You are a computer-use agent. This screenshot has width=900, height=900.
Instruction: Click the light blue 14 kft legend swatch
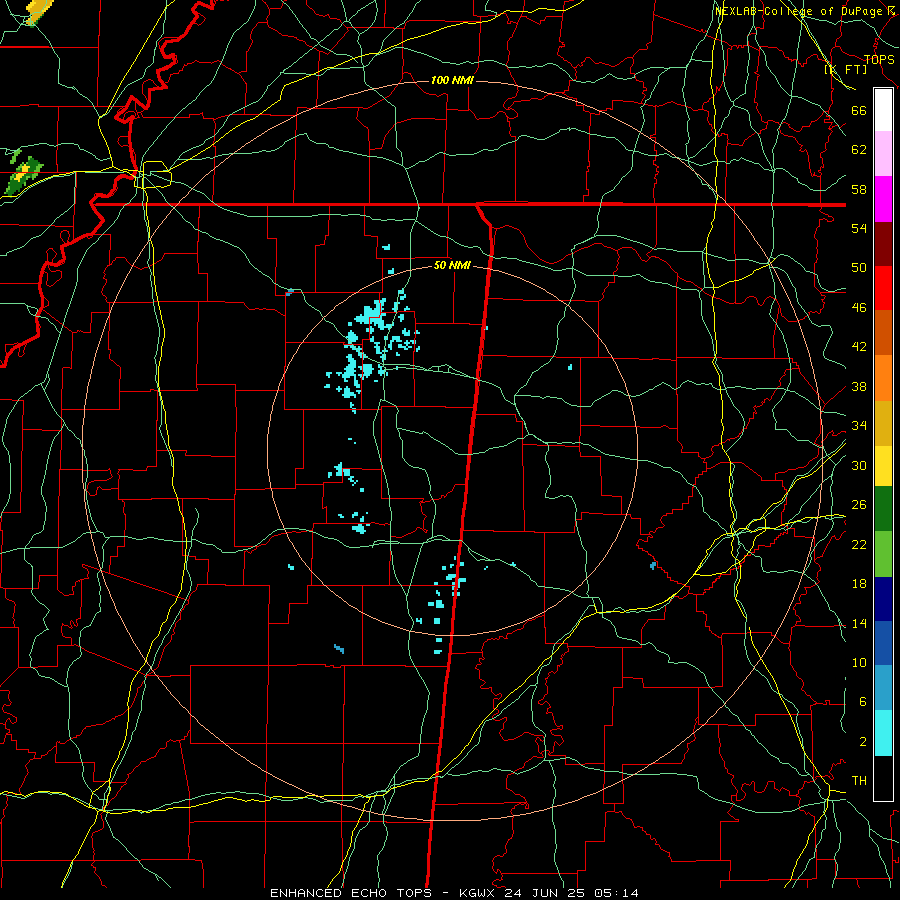click(883, 688)
